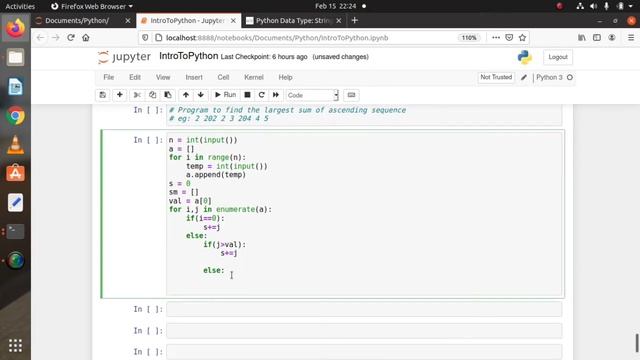The height and width of the screenshot is (360, 640).
Task: Click the pencil edit icon near Python 3
Action: (x=524, y=77)
